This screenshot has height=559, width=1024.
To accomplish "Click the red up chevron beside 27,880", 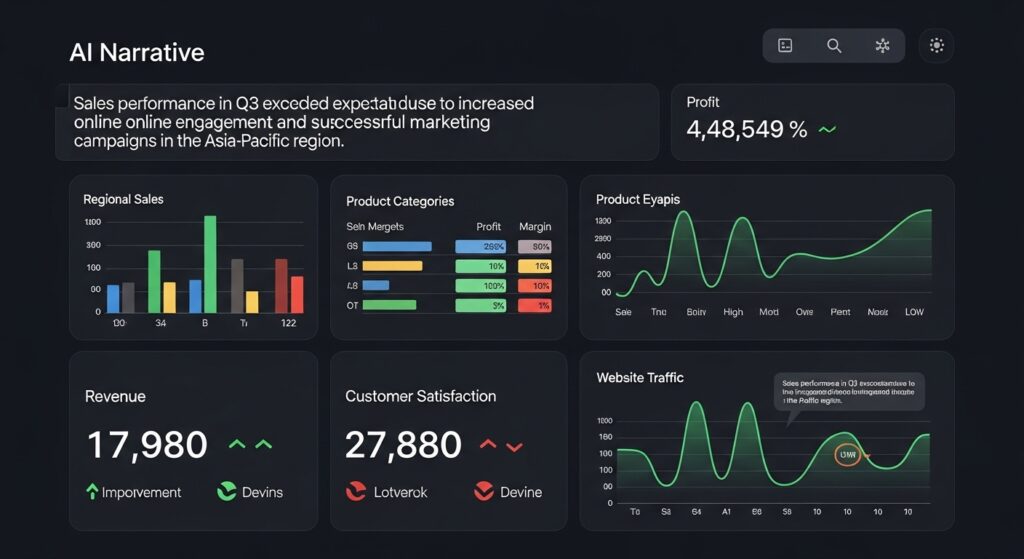I will [x=489, y=444].
